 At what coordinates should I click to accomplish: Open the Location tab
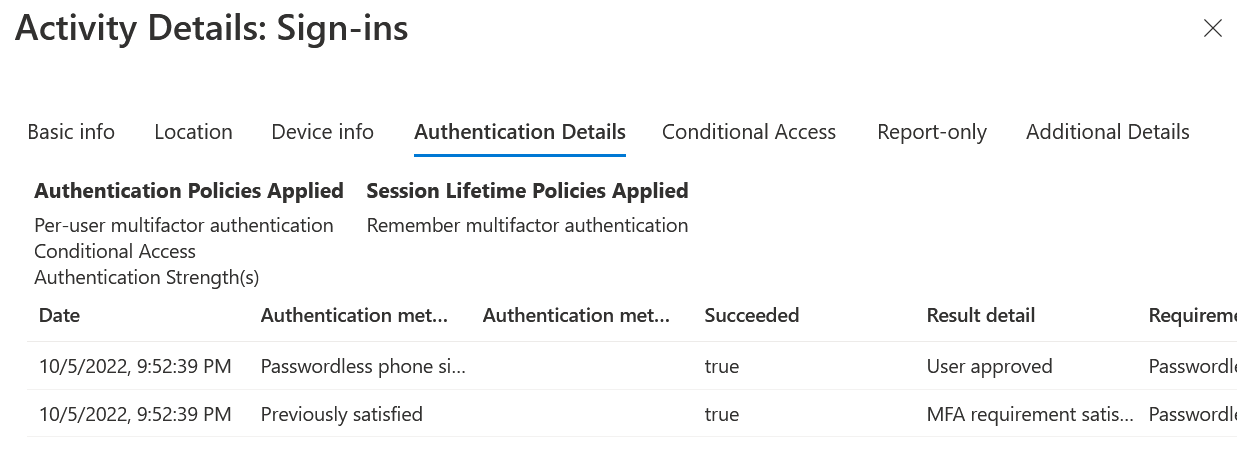[193, 132]
